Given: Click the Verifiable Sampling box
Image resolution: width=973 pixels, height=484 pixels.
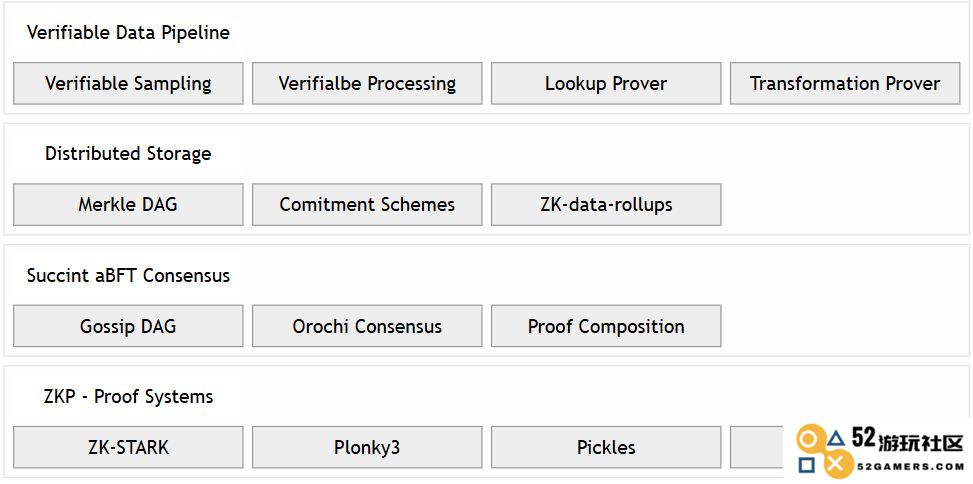Looking at the screenshot, I should pyautogui.click(x=128, y=83).
